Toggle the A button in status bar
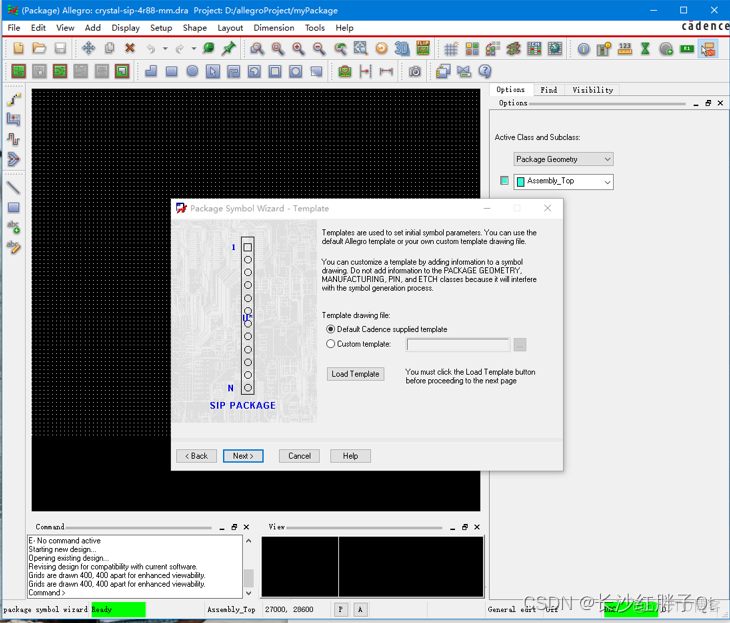 pos(360,609)
